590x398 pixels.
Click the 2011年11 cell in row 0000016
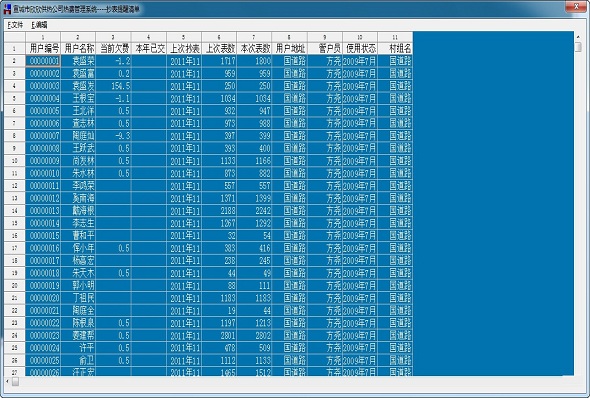(184, 248)
